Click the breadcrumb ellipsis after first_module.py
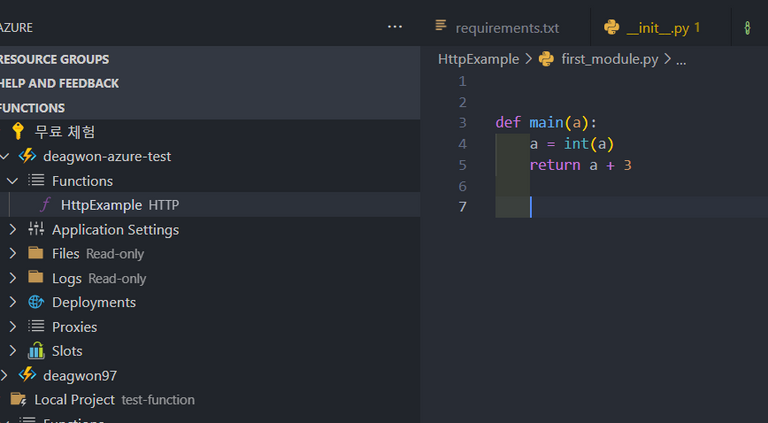This screenshot has width=768, height=423. pos(681,61)
